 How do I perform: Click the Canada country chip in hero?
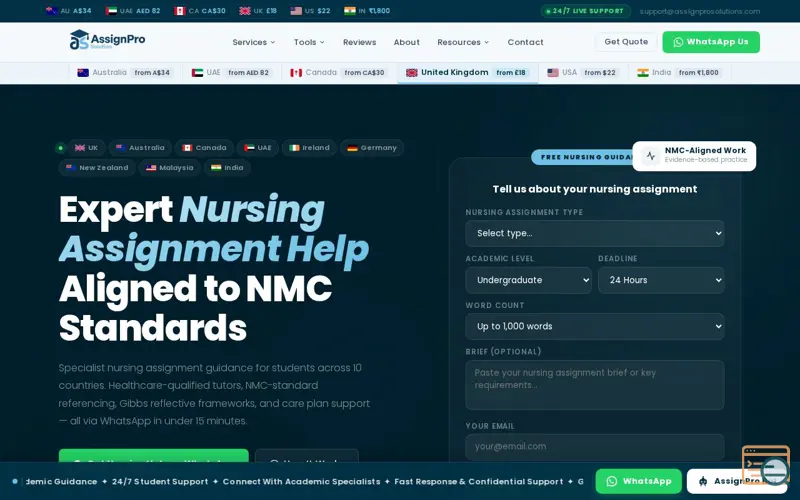click(204, 148)
